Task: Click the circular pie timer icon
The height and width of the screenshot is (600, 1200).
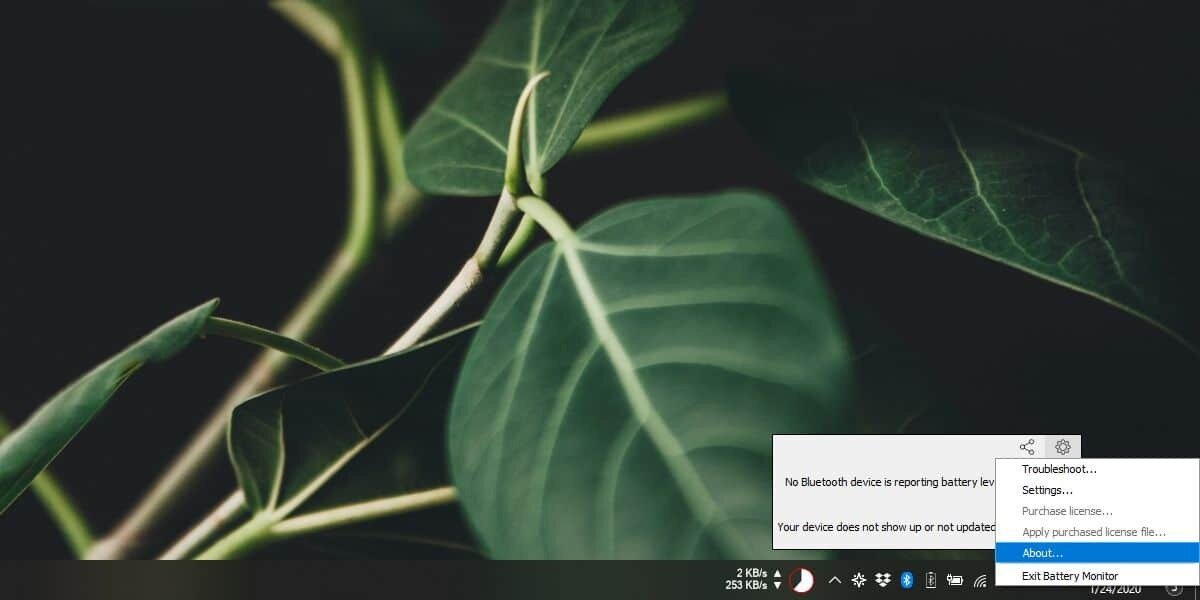Action: coord(801,580)
